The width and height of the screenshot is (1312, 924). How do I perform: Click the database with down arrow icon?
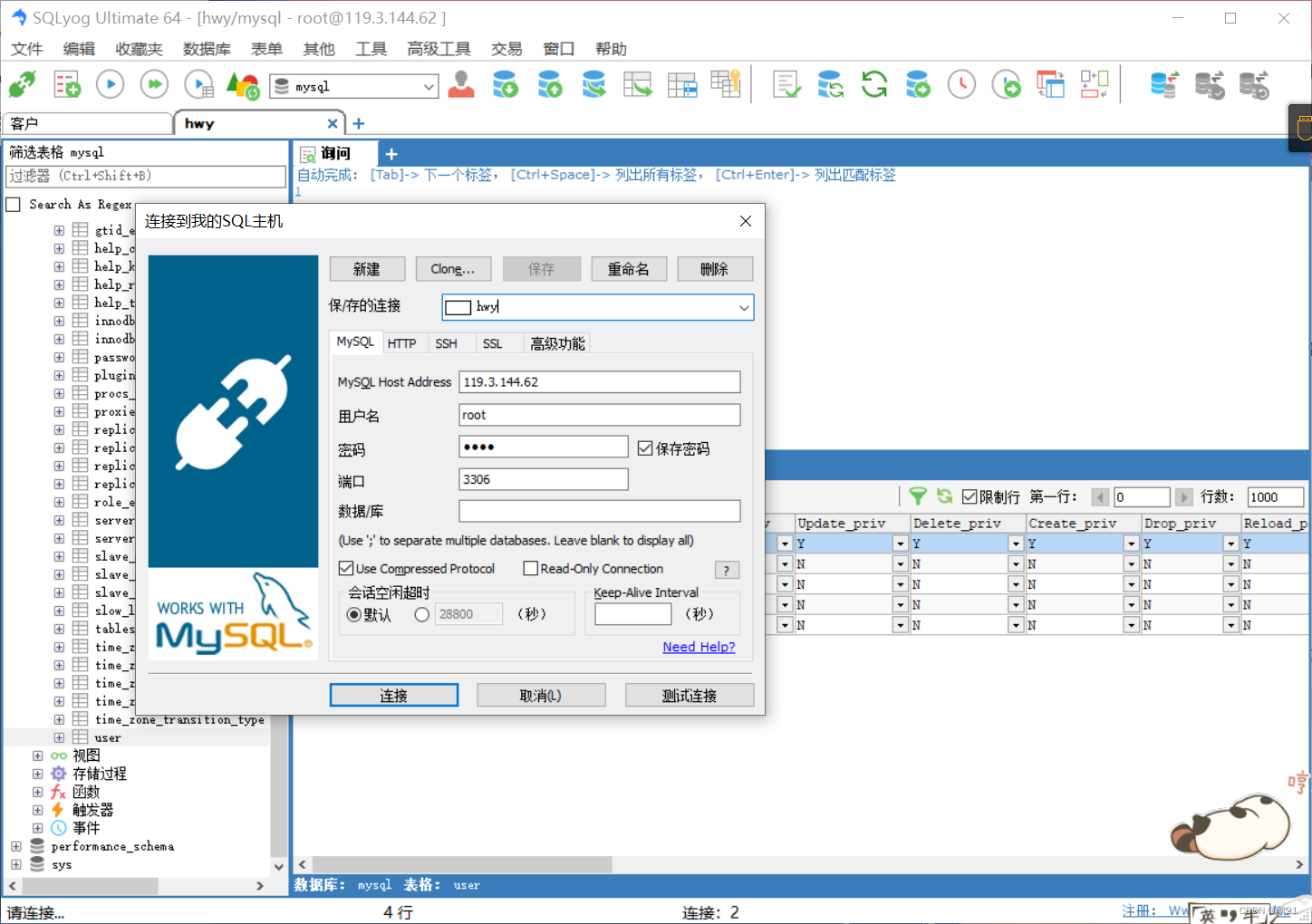pyautogui.click(x=505, y=85)
